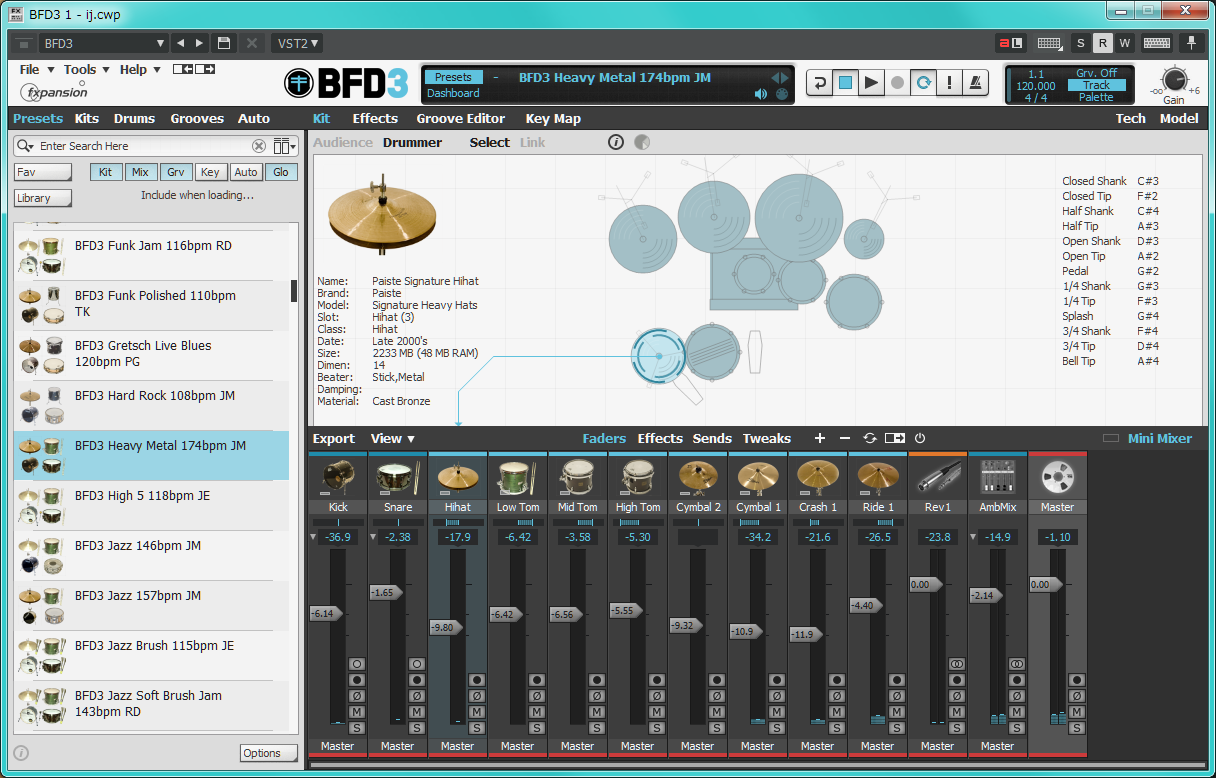Click the metronome icon in the transport

(x=975, y=83)
